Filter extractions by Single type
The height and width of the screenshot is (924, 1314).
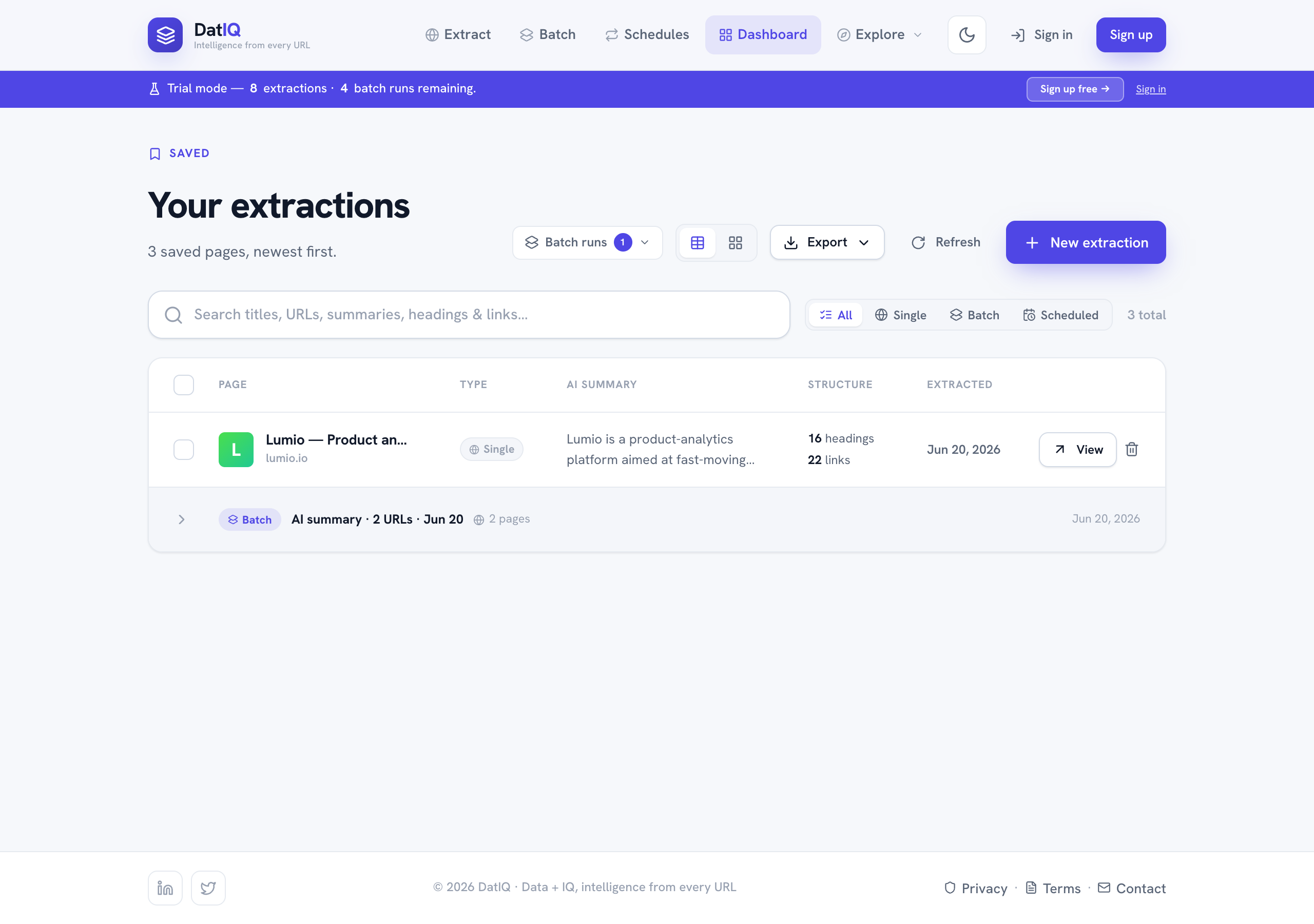(x=900, y=315)
